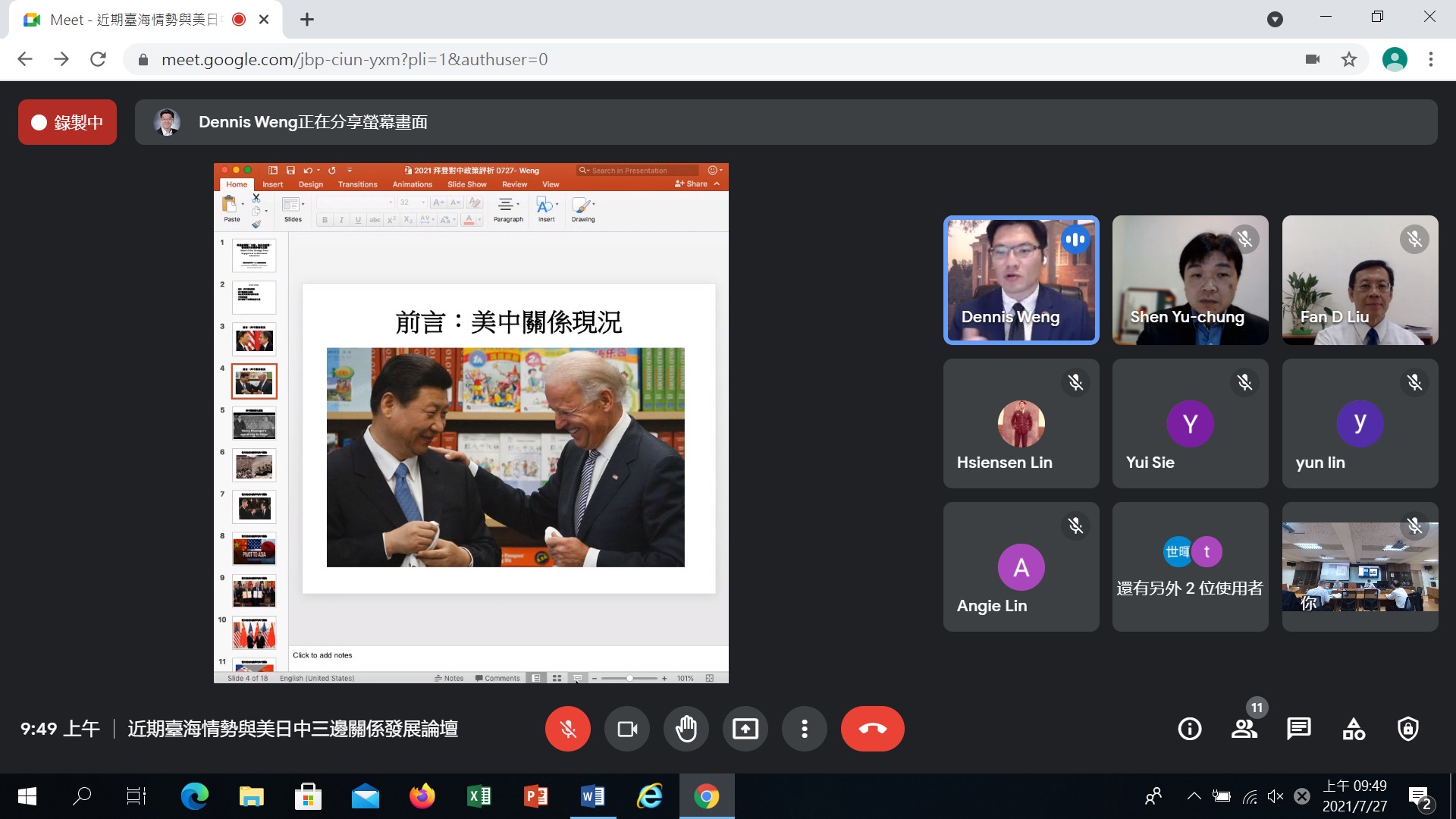Leave call with red hang-up button
Viewport: 1456px width, 819px height.
click(x=872, y=729)
